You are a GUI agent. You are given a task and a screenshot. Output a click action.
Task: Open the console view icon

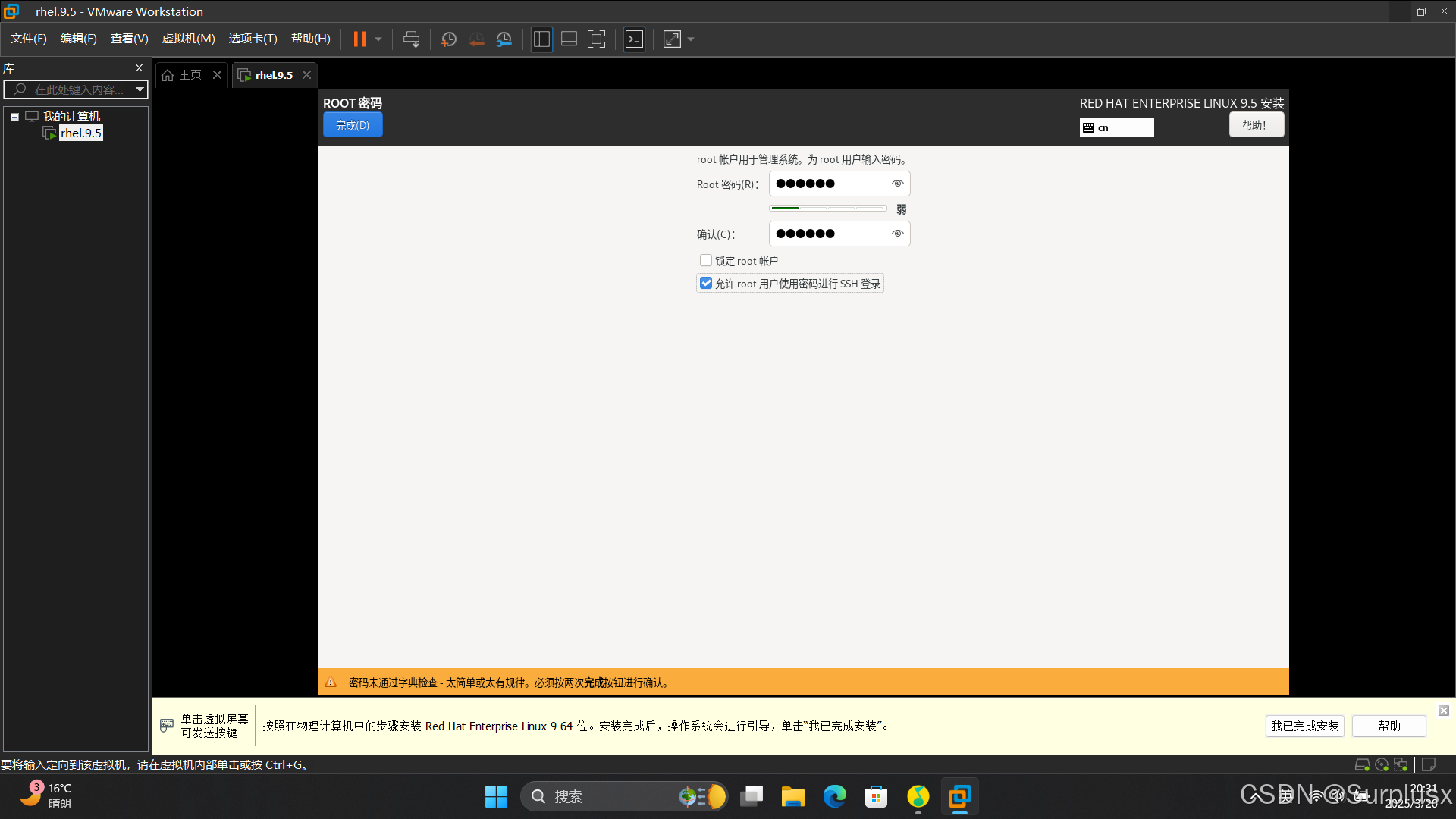pos(634,39)
